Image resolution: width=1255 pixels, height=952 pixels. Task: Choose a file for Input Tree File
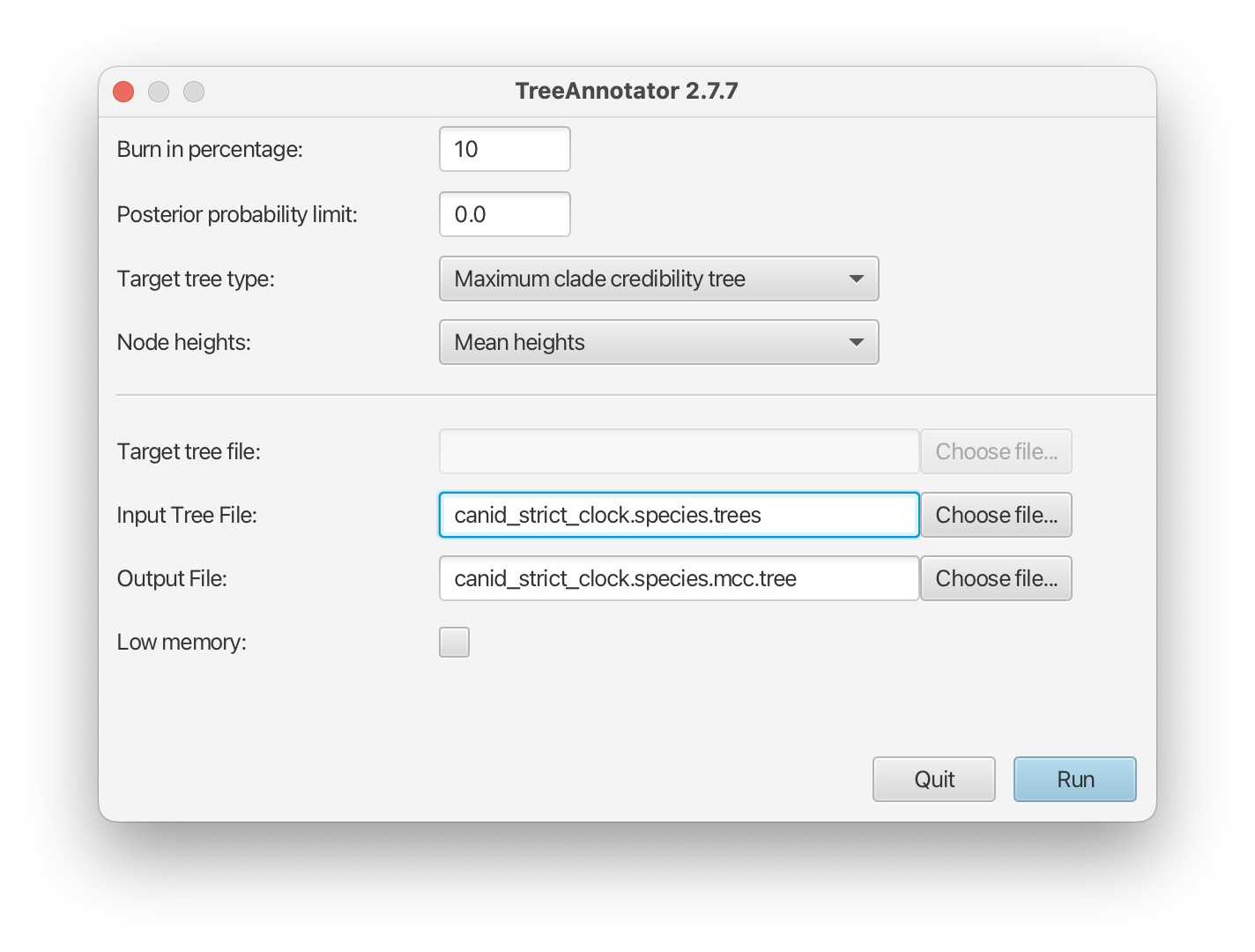click(996, 516)
